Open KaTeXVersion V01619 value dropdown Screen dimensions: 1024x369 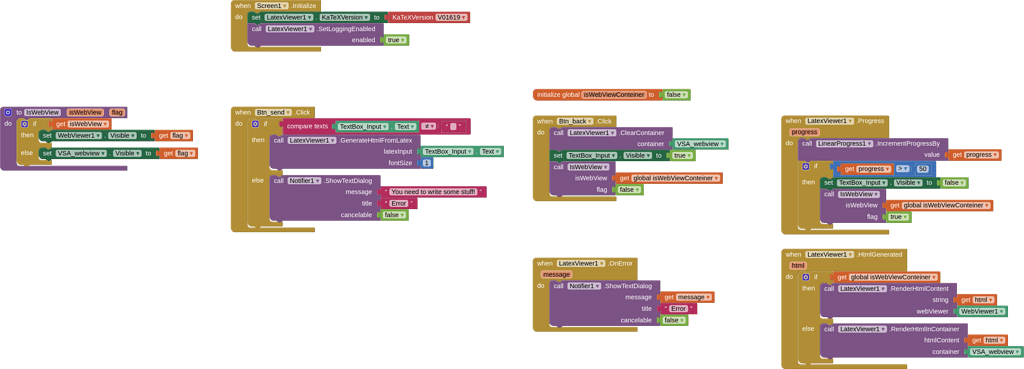(452, 17)
